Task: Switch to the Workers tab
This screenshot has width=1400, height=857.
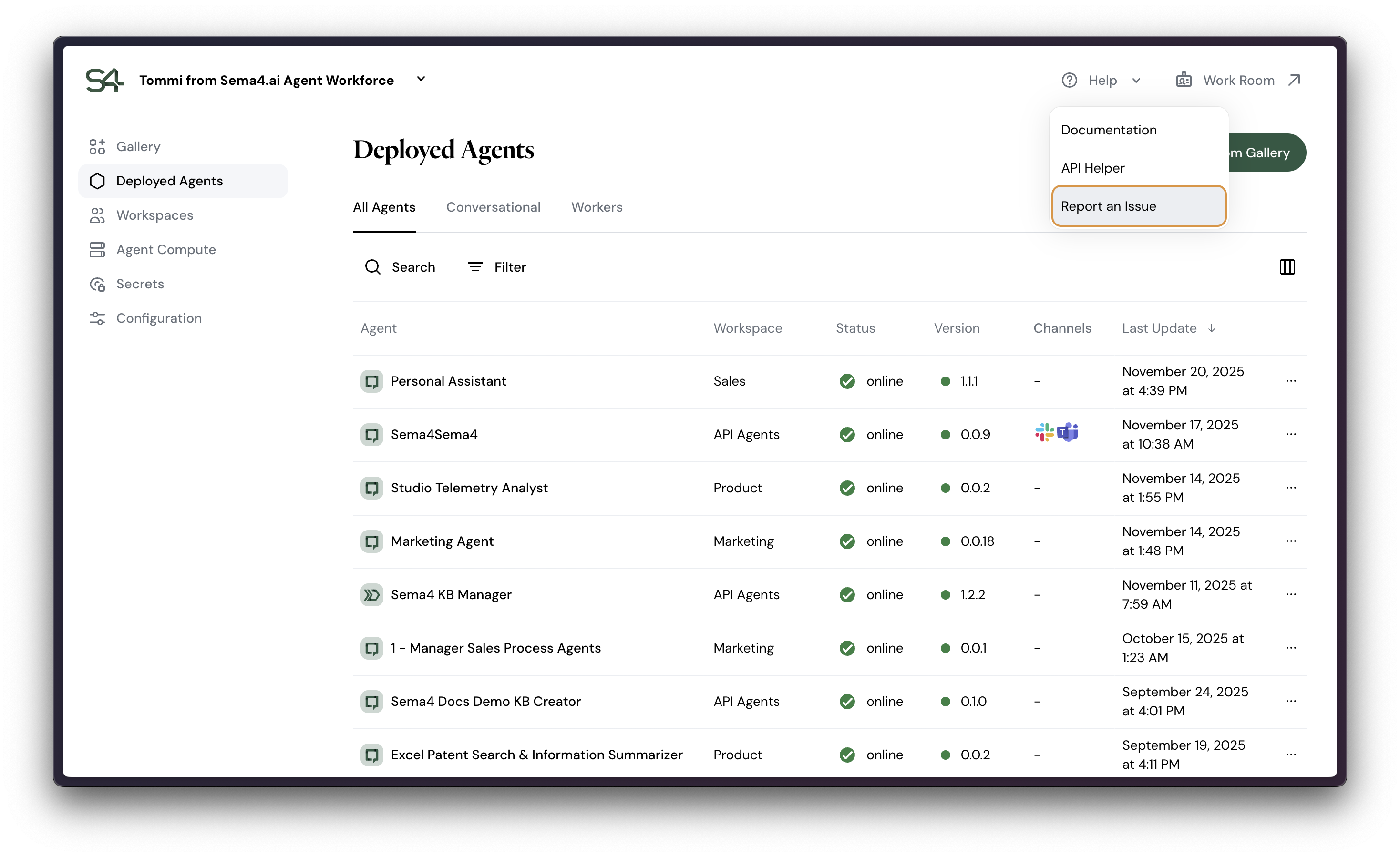Action: pos(597,207)
